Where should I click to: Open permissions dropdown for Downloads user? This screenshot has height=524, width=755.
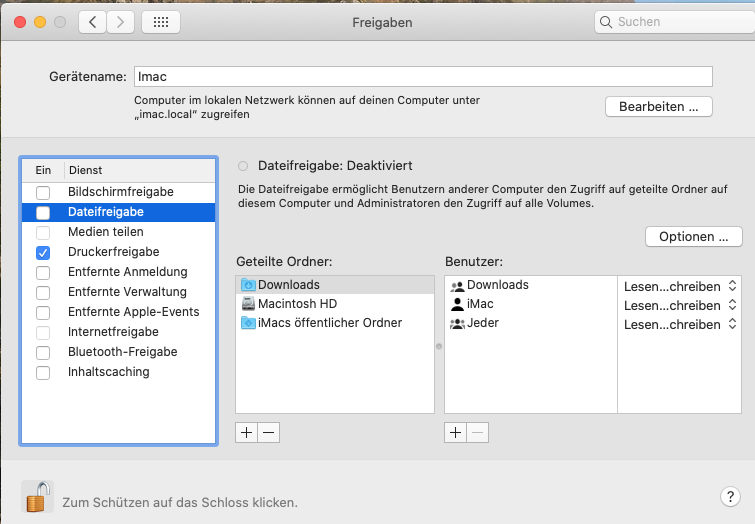pyautogui.click(x=679, y=286)
